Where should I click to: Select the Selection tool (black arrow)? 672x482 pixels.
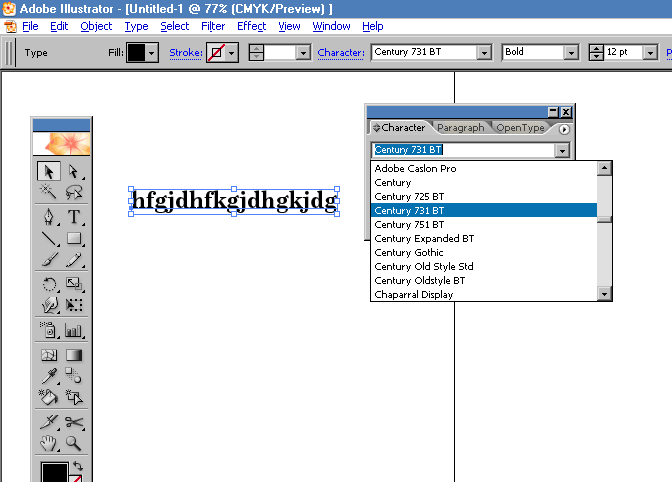[48, 171]
